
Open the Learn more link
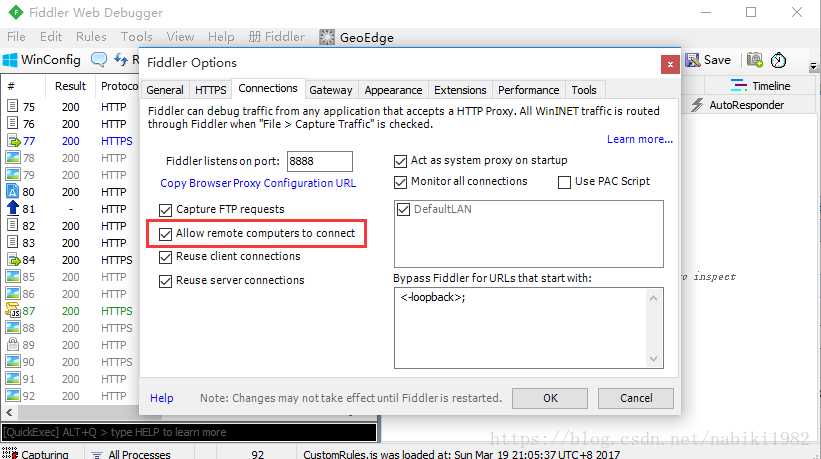[x=640, y=139]
